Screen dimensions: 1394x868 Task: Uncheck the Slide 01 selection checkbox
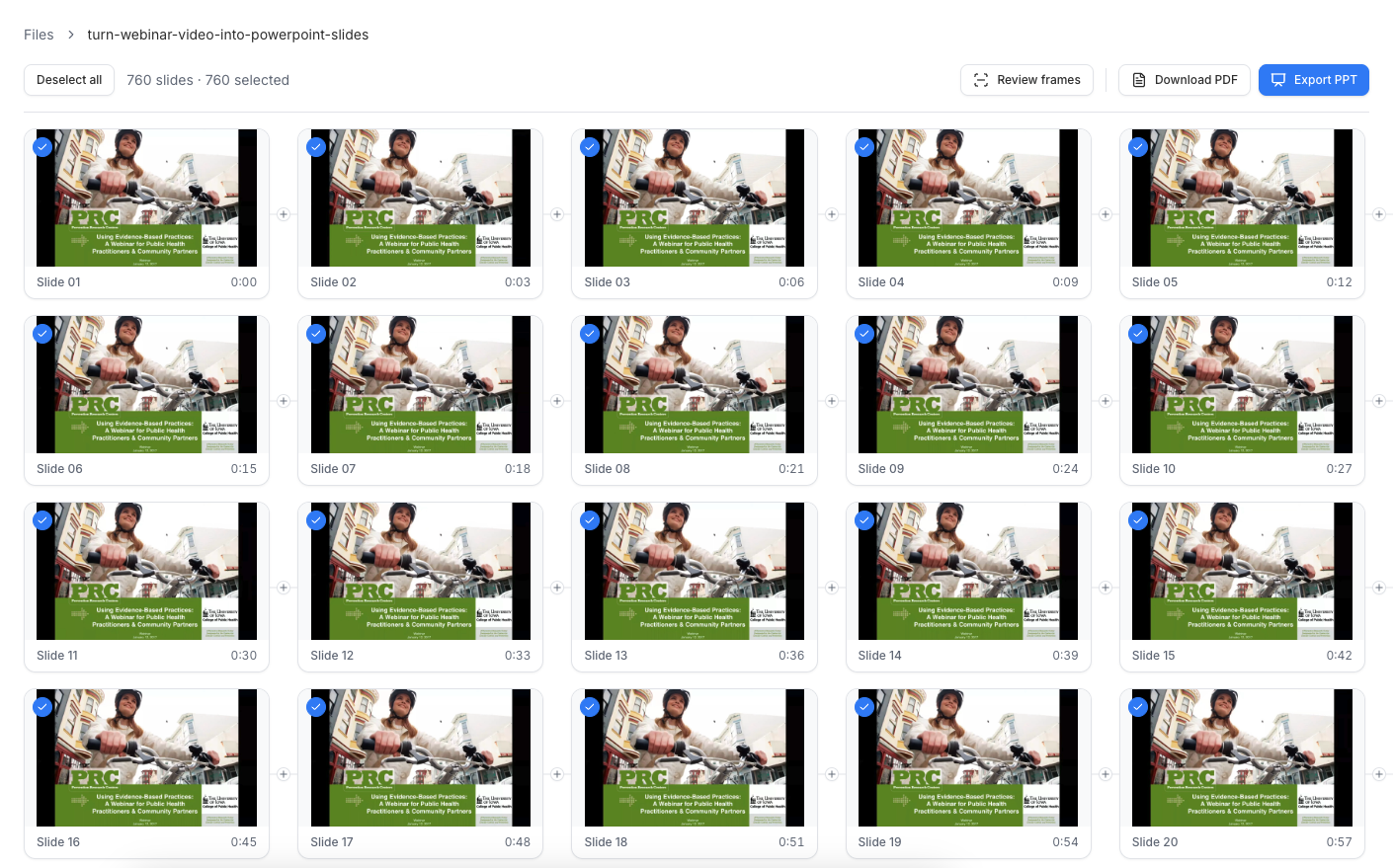coord(42,147)
